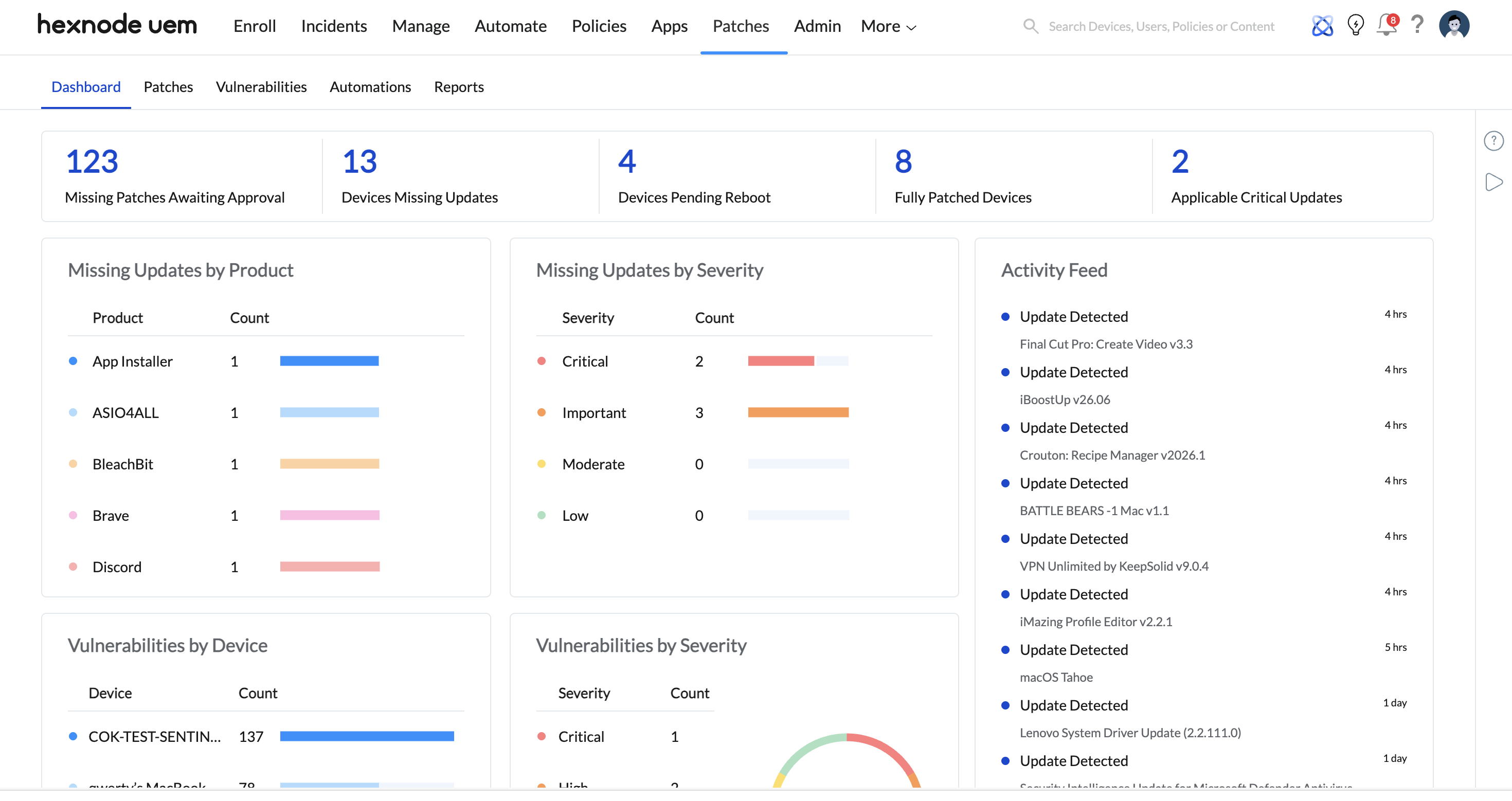
Task: Click the Important severity row
Action: [x=734, y=413]
